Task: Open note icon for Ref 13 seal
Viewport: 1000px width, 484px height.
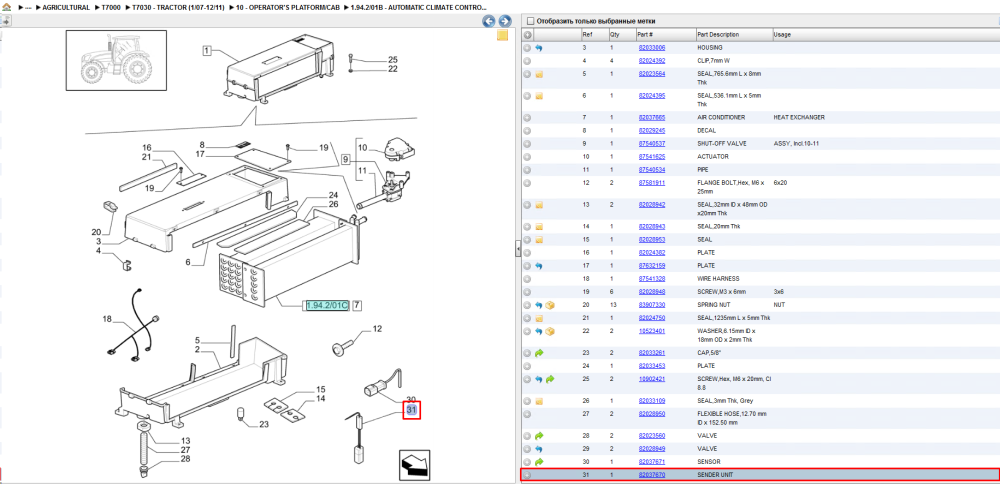Action: pyautogui.click(x=539, y=205)
